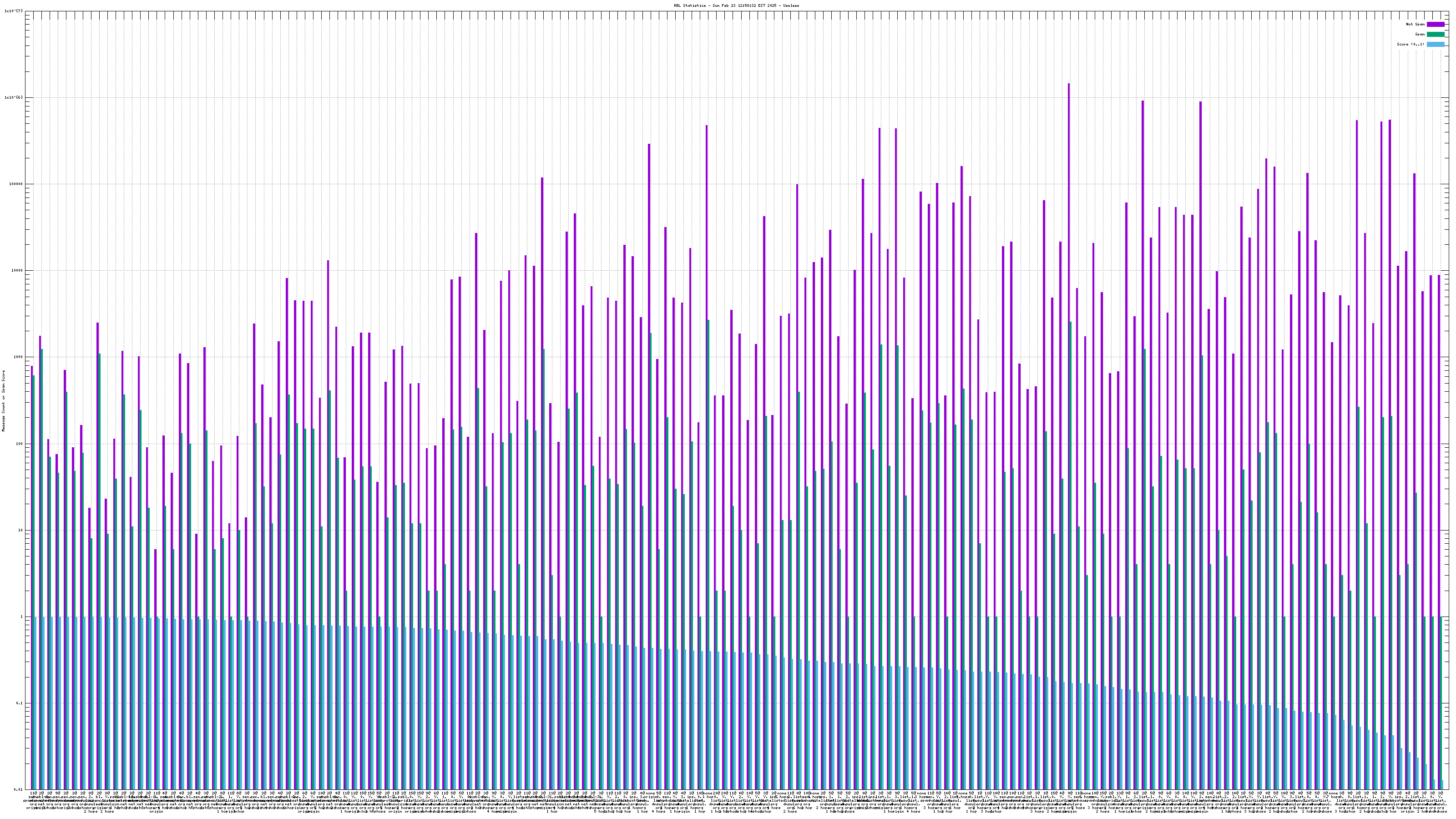Image resolution: width=1456 pixels, height=819 pixels.
Task: Click the 10000 y-axis tick label
Action: coord(17,270)
